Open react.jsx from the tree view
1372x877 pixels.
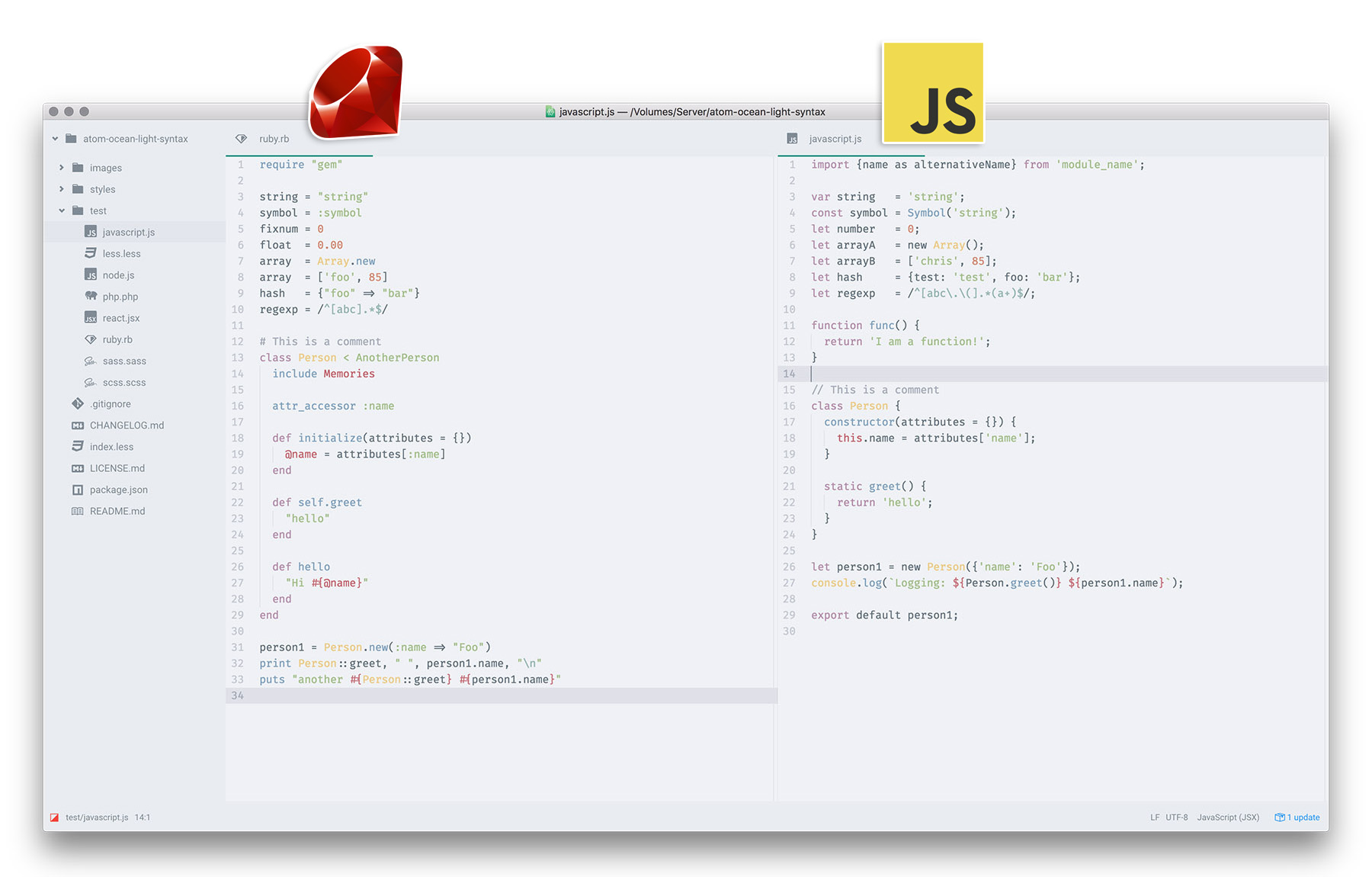[121, 318]
